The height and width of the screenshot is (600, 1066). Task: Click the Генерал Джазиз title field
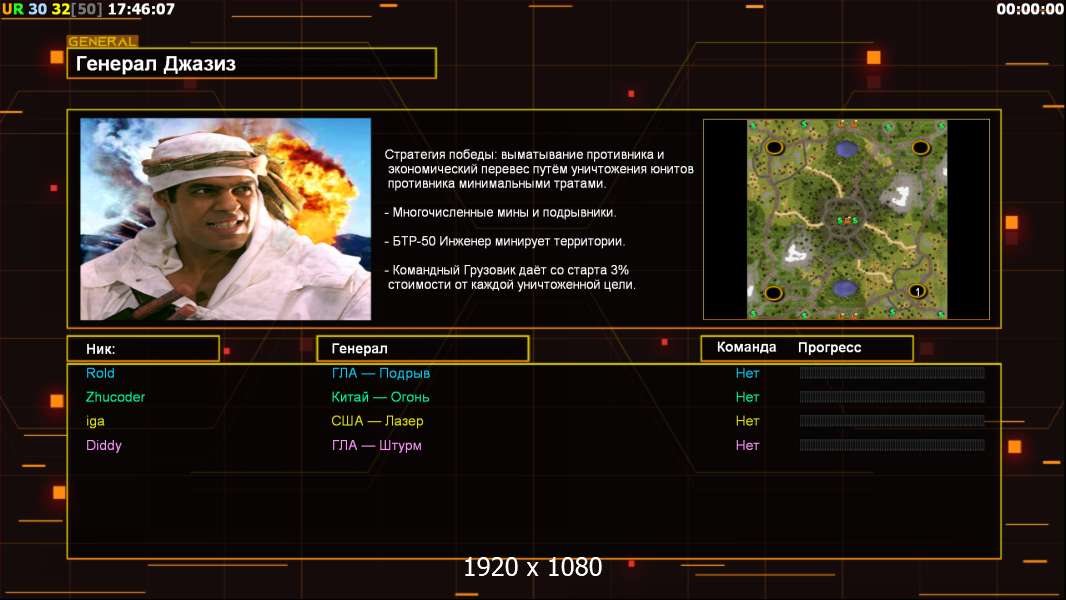click(251, 64)
